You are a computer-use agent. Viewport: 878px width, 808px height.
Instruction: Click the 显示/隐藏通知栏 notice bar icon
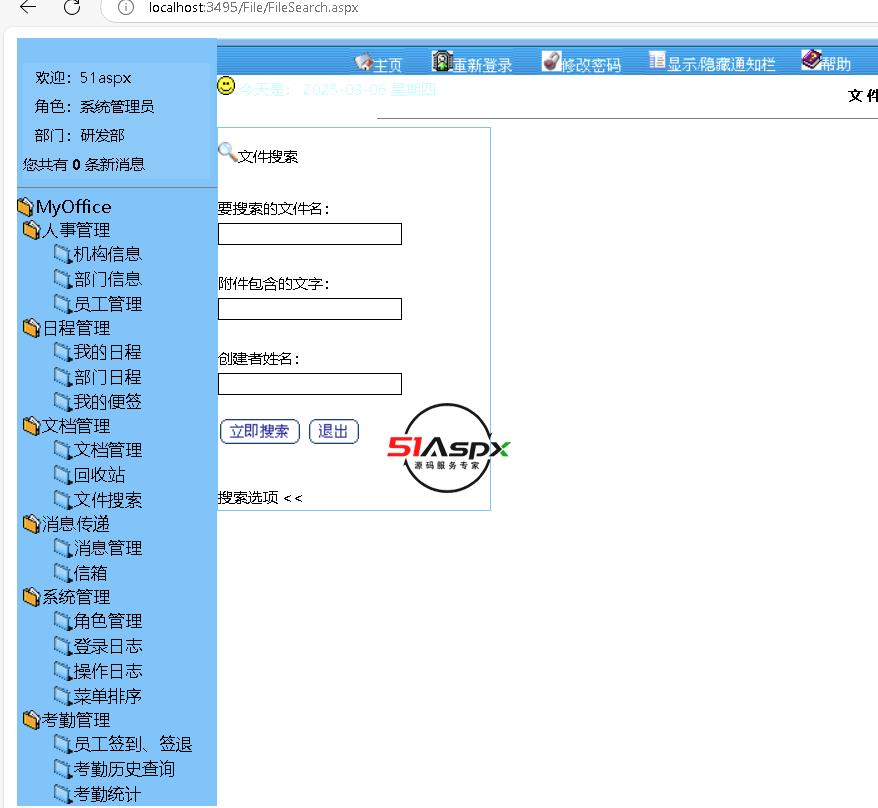coord(657,60)
